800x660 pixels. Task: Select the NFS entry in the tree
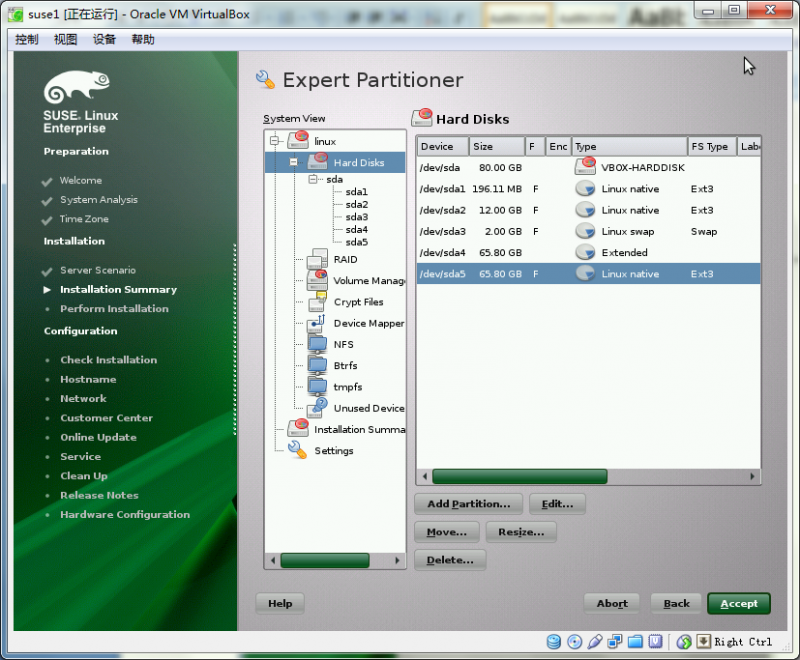click(x=345, y=345)
